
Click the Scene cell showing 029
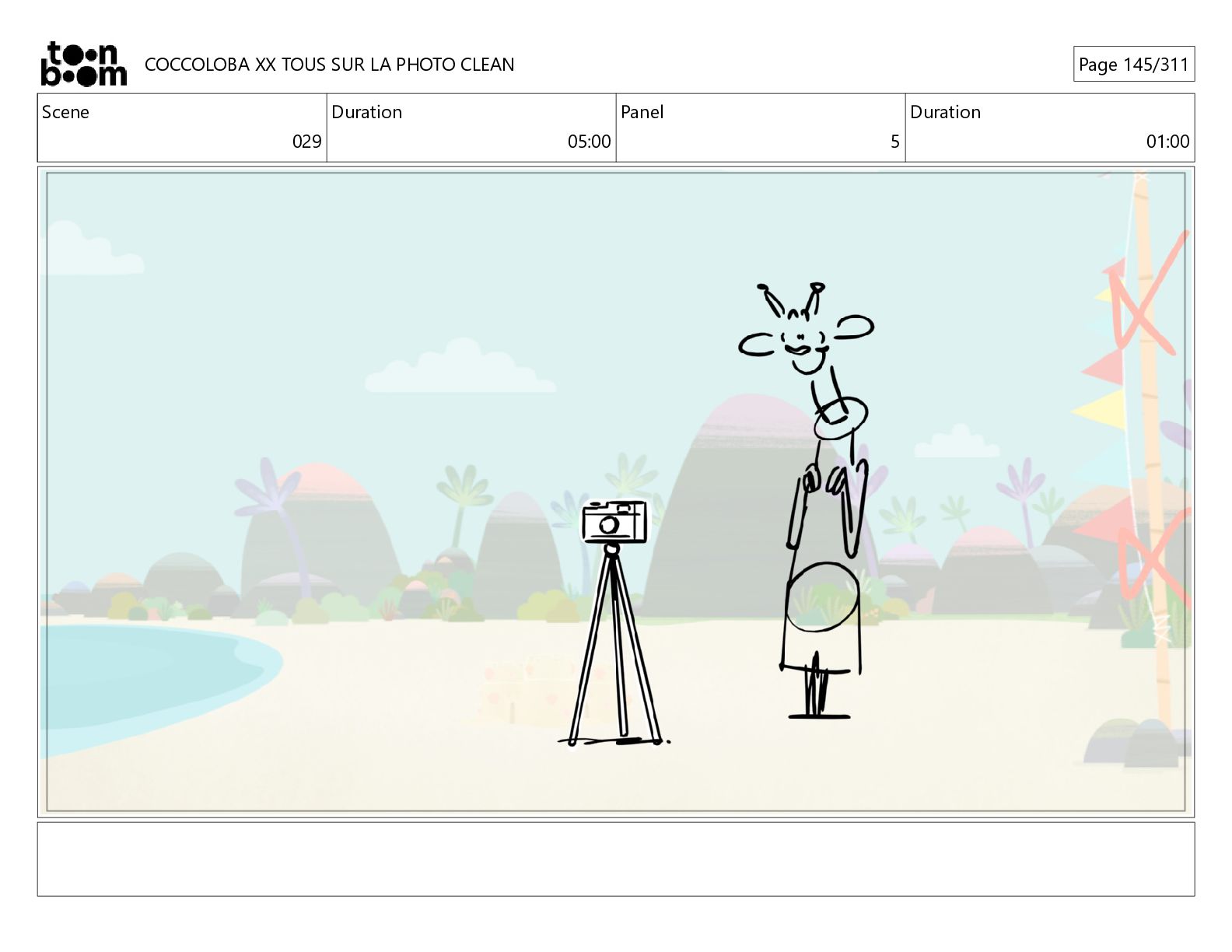tap(182, 128)
